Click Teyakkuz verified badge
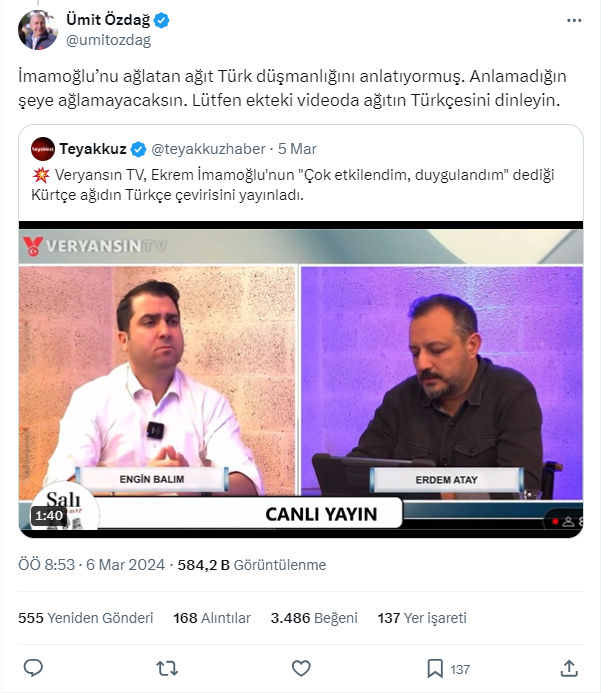 coord(138,149)
